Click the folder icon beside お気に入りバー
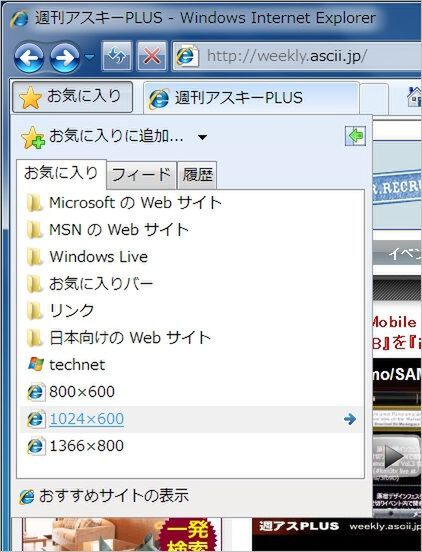This screenshot has width=422, height=552. pyautogui.click(x=35, y=284)
